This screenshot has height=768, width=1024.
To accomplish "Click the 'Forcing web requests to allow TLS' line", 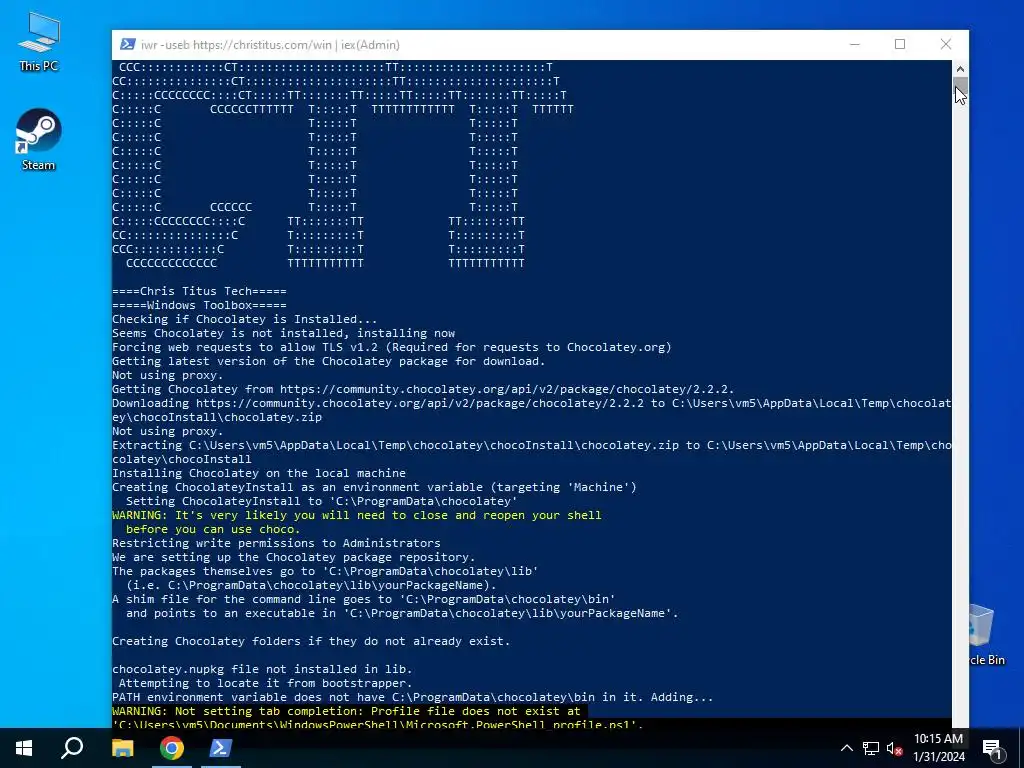I will [x=392, y=347].
